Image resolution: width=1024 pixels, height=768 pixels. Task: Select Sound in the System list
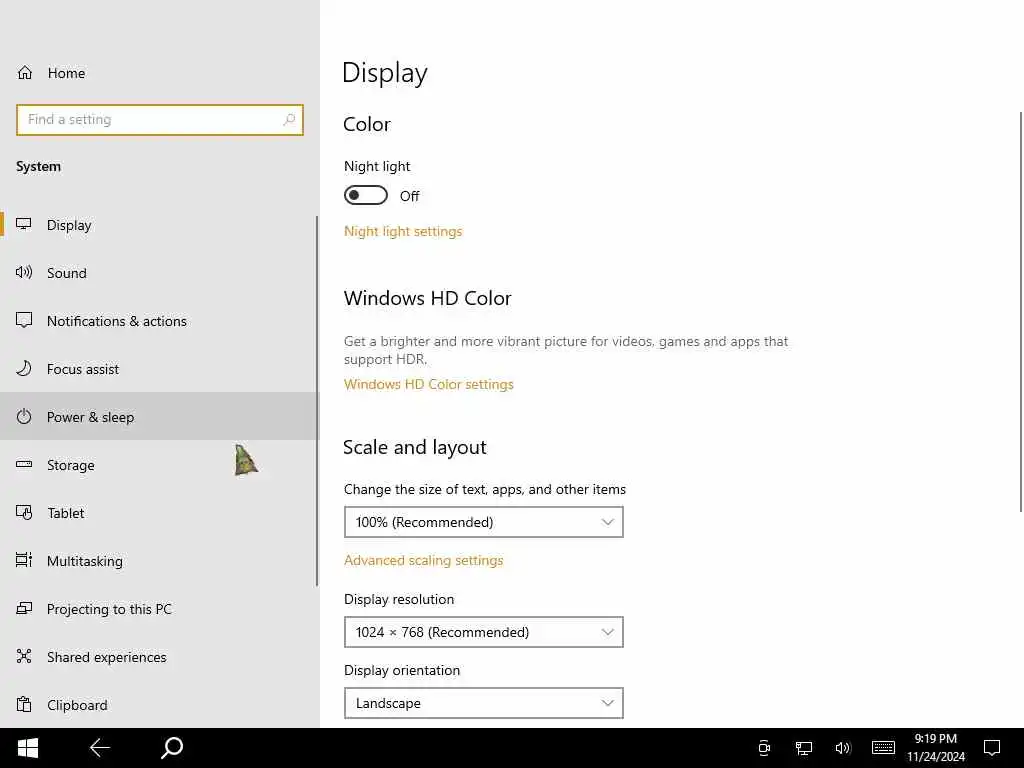coord(159,273)
